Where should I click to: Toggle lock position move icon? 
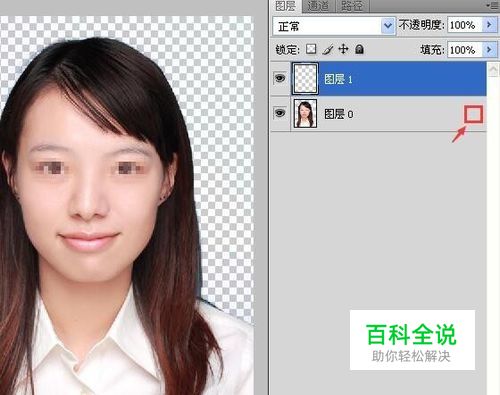(x=343, y=49)
